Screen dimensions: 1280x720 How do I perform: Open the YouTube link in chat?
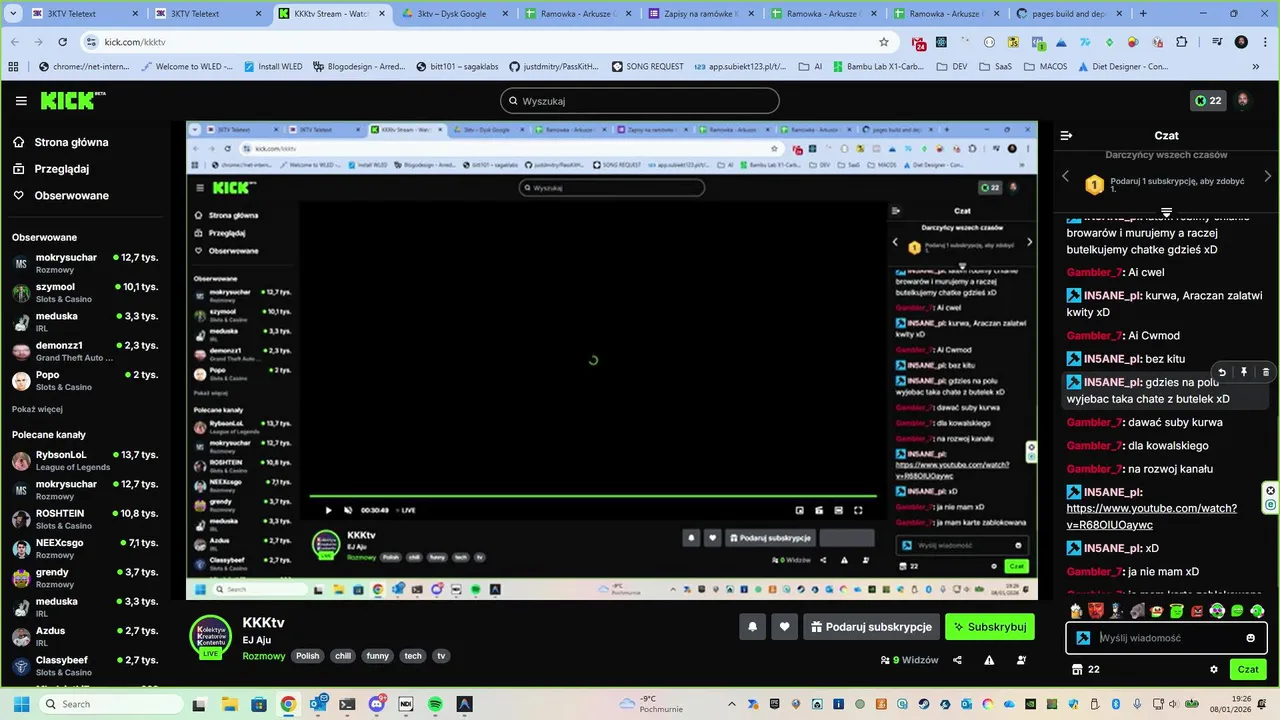(x=1151, y=516)
